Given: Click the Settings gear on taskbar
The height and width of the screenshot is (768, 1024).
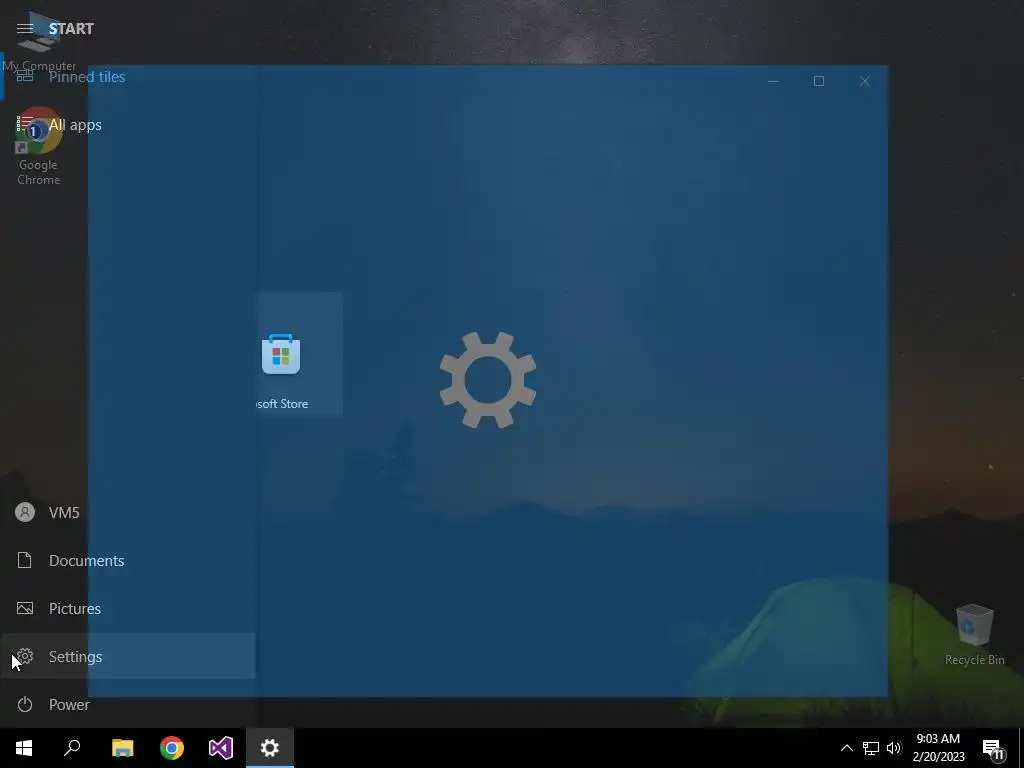Looking at the screenshot, I should click(270, 748).
